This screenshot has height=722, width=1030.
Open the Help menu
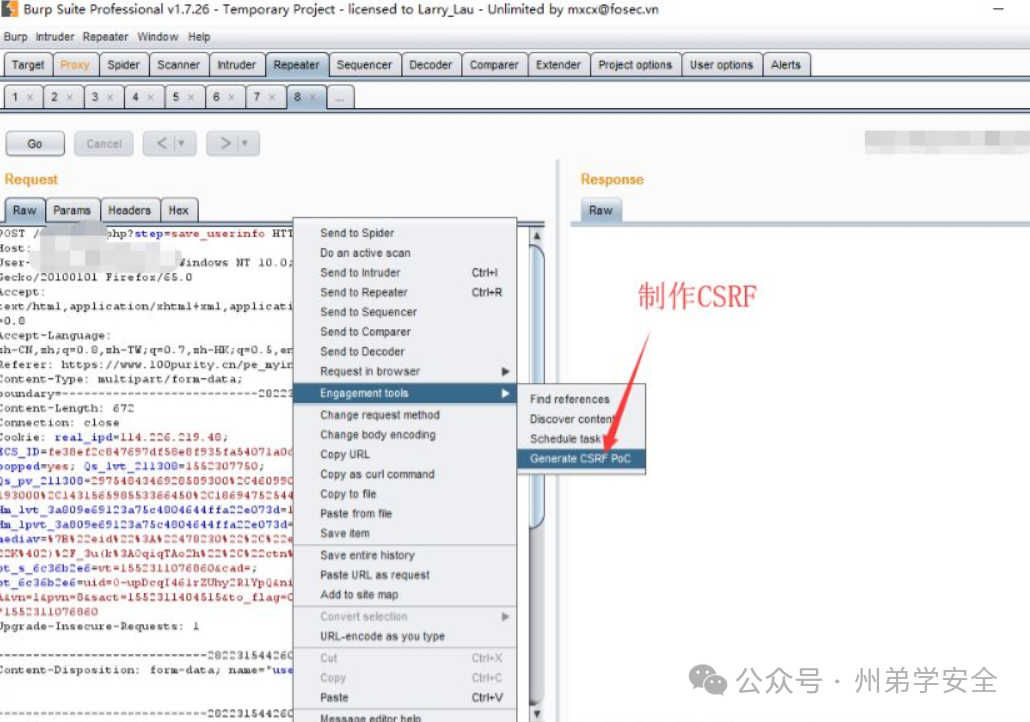click(x=199, y=37)
